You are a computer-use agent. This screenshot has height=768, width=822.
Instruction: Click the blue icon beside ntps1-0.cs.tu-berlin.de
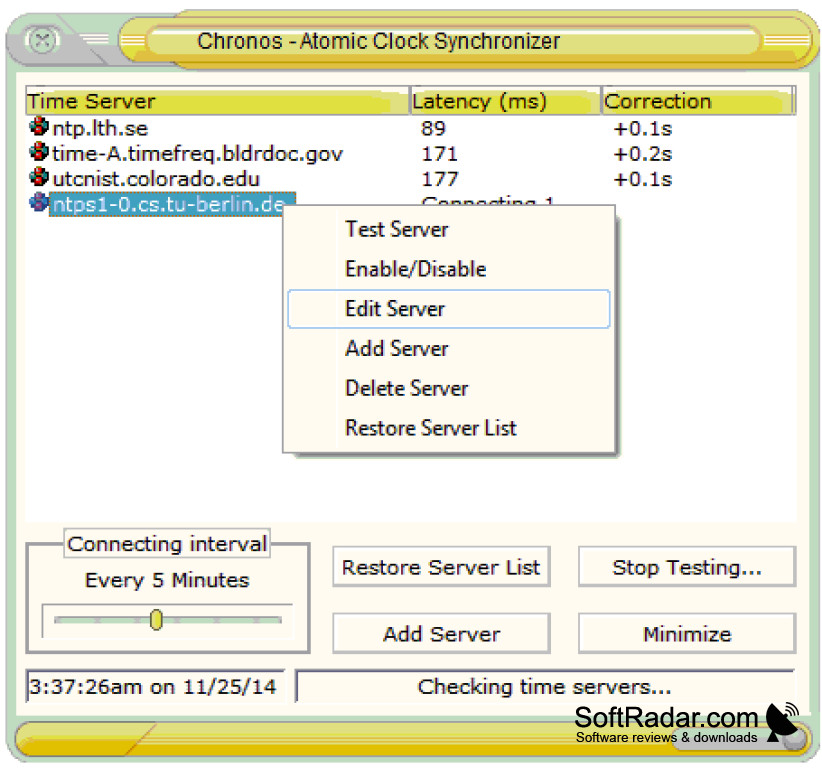coord(39,202)
